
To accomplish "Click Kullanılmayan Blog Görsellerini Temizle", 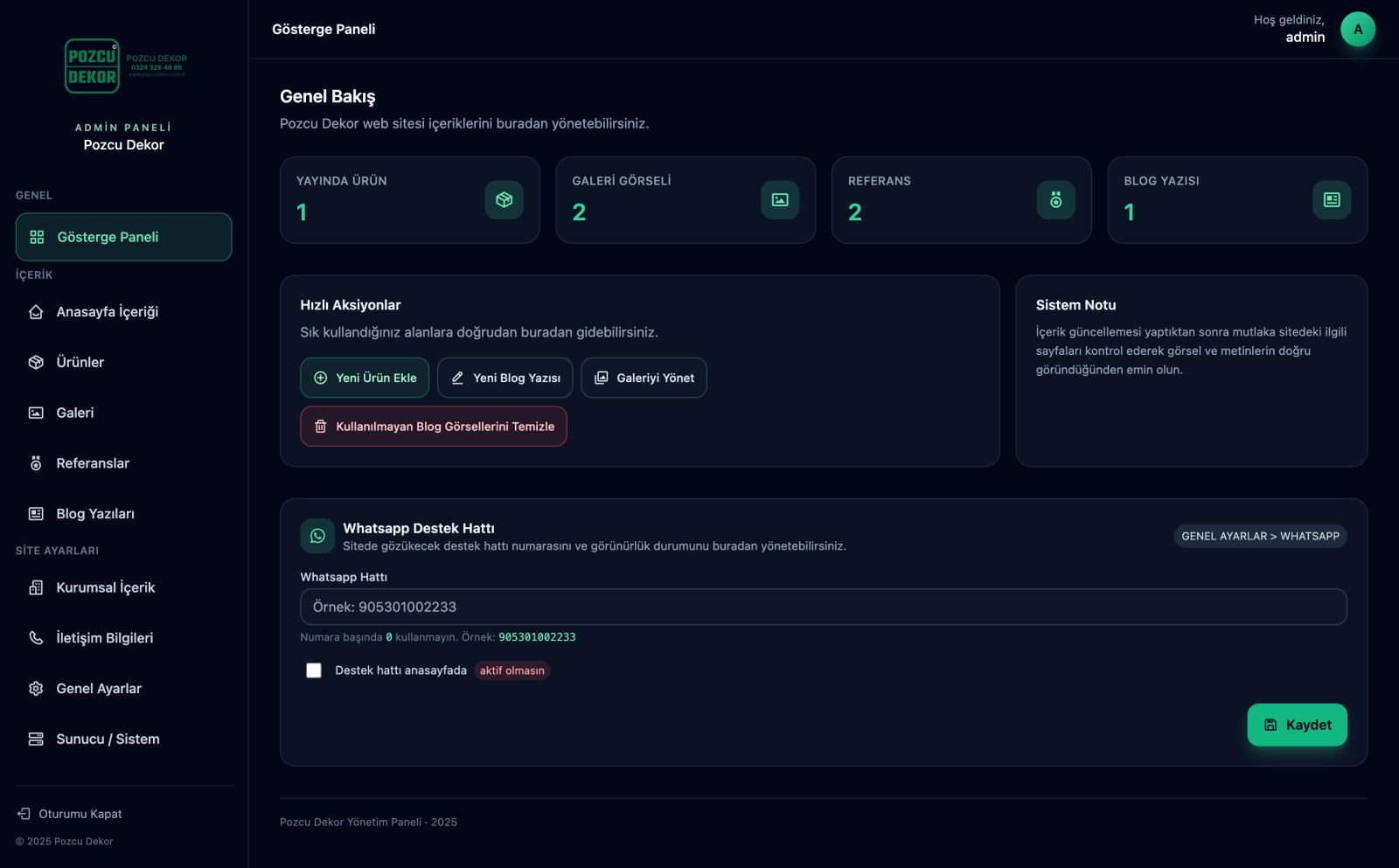I will (x=434, y=427).
